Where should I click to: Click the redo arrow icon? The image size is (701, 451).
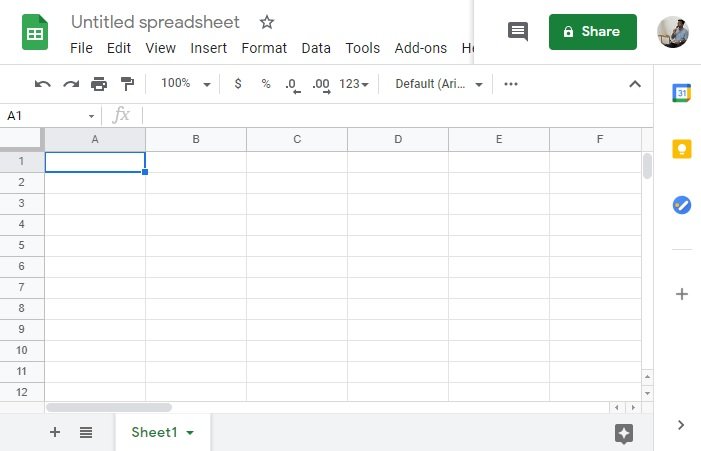point(70,84)
